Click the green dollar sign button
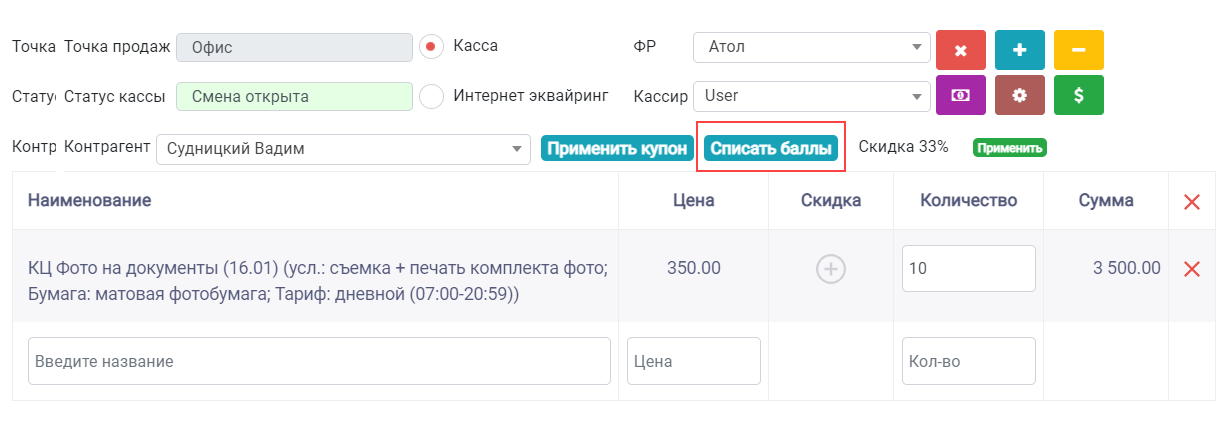The width and height of the screenshot is (1229, 436). (1079, 95)
